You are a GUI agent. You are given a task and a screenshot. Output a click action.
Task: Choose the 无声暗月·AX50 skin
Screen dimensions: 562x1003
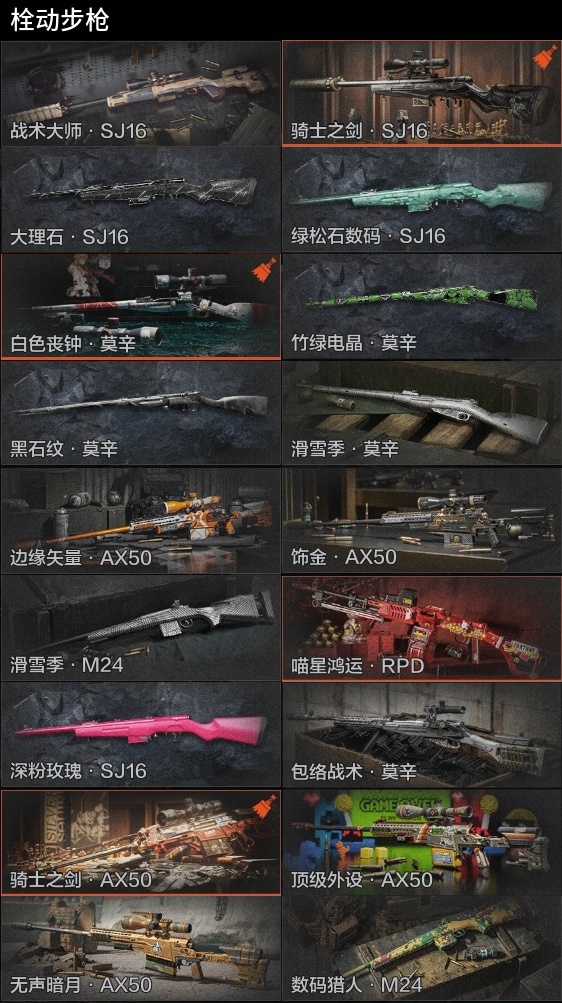click(x=141, y=949)
